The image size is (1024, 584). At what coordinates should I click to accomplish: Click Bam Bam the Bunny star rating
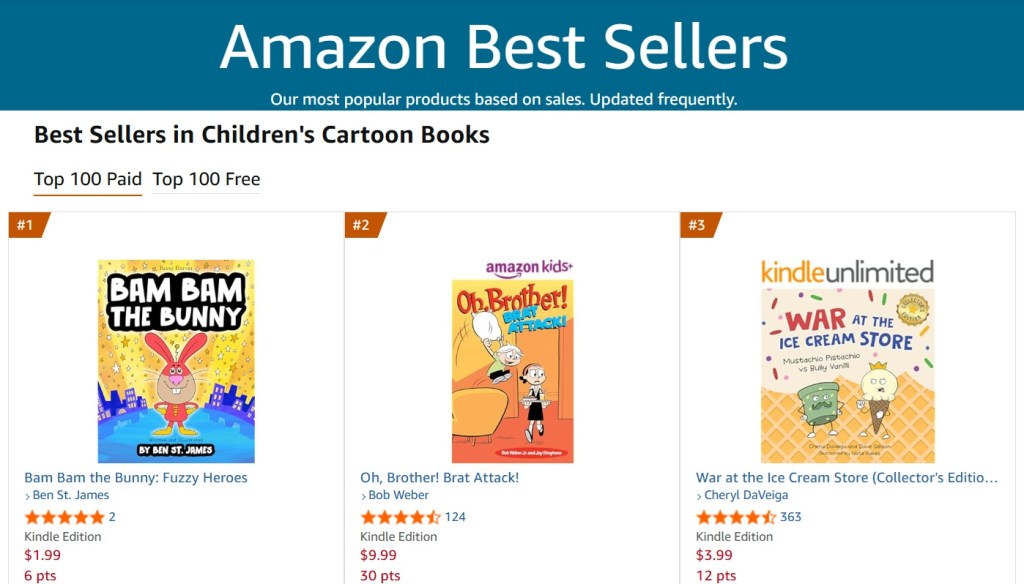pyautogui.click(x=64, y=517)
